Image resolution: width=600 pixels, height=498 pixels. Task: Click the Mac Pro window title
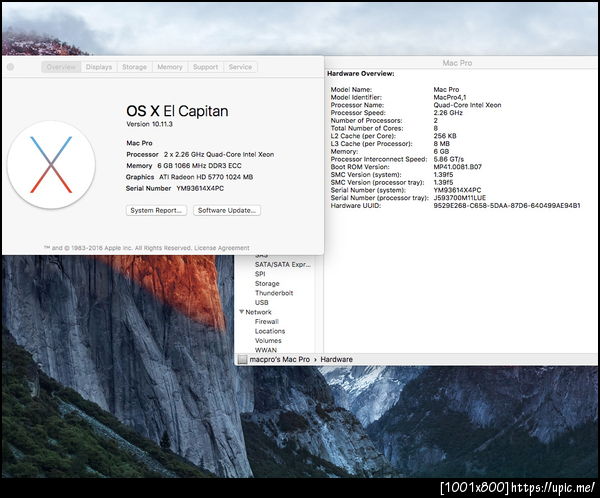(x=457, y=63)
